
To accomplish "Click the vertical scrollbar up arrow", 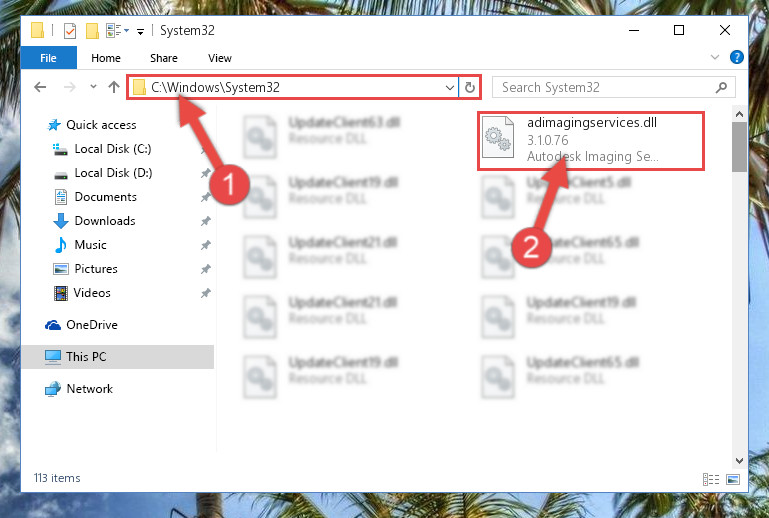I will point(739,114).
